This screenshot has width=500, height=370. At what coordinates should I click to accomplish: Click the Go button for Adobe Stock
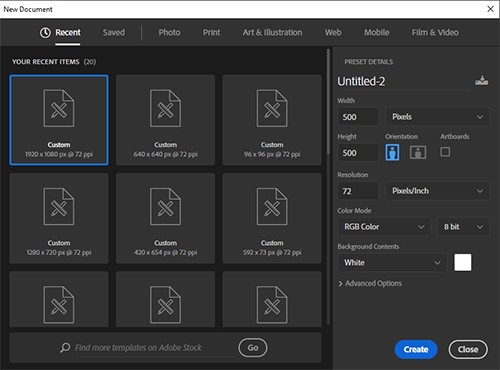[253, 348]
